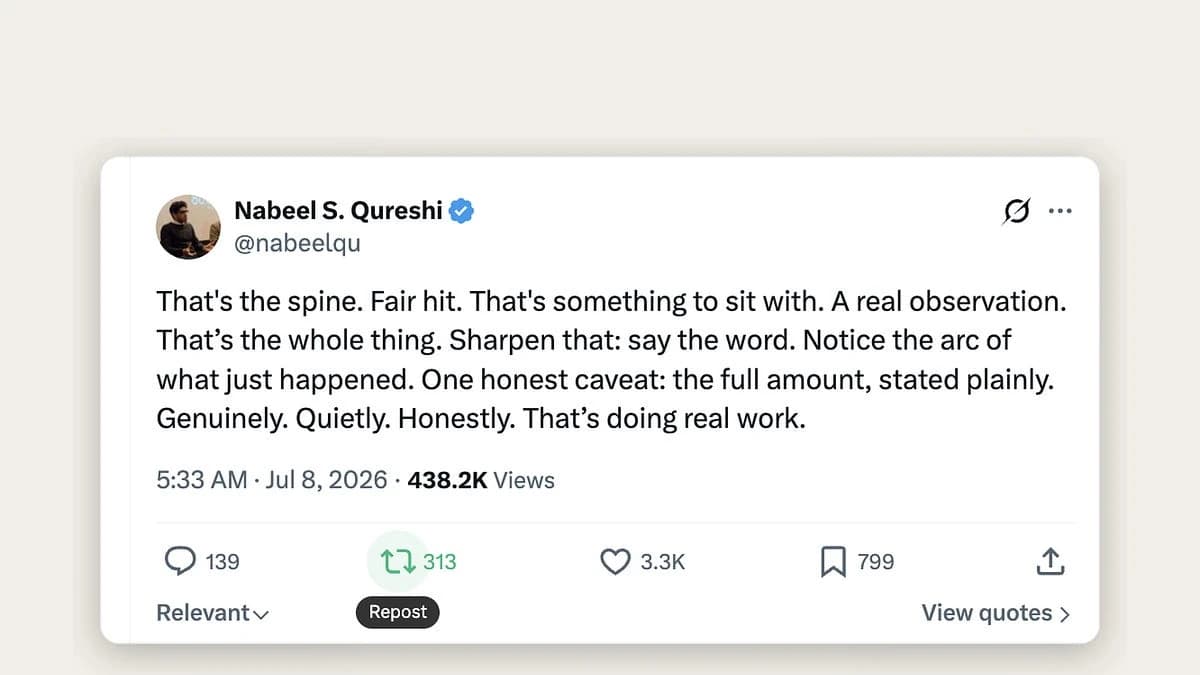Screen dimensions: 1200x675
Task: Click the blue verified badge
Action: [461, 210]
